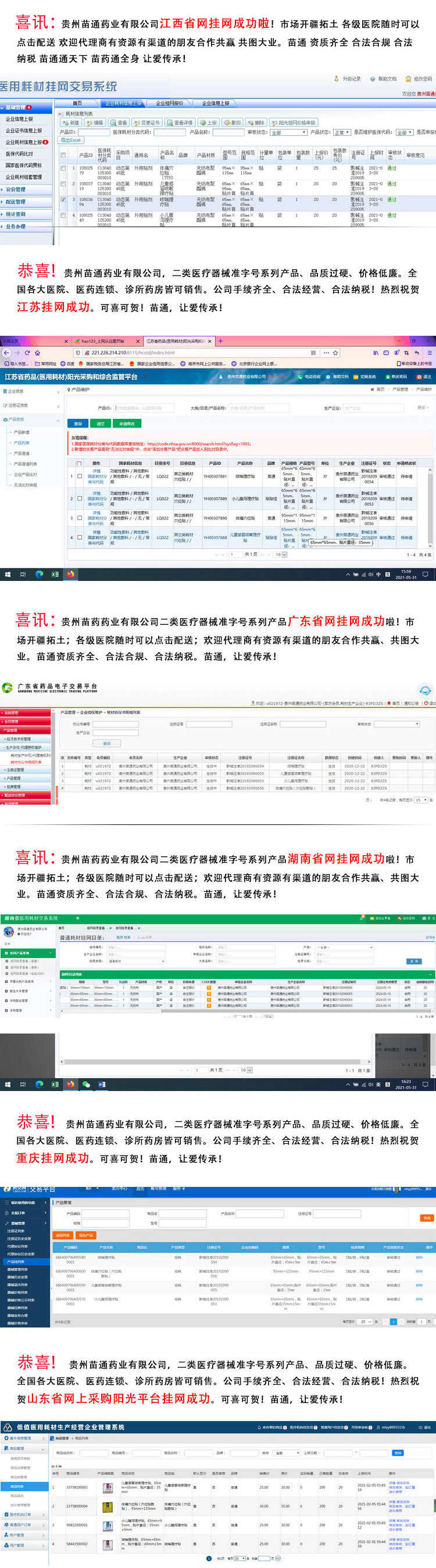Screen dimensions: 436x1568
Task: Select 企业耗材组套管理 in 基础管理 sidebar
Action: point(24,177)
